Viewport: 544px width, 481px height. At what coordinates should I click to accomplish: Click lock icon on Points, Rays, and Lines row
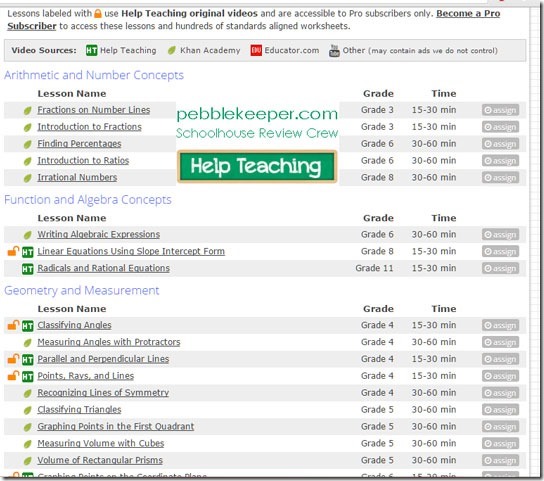(13, 375)
